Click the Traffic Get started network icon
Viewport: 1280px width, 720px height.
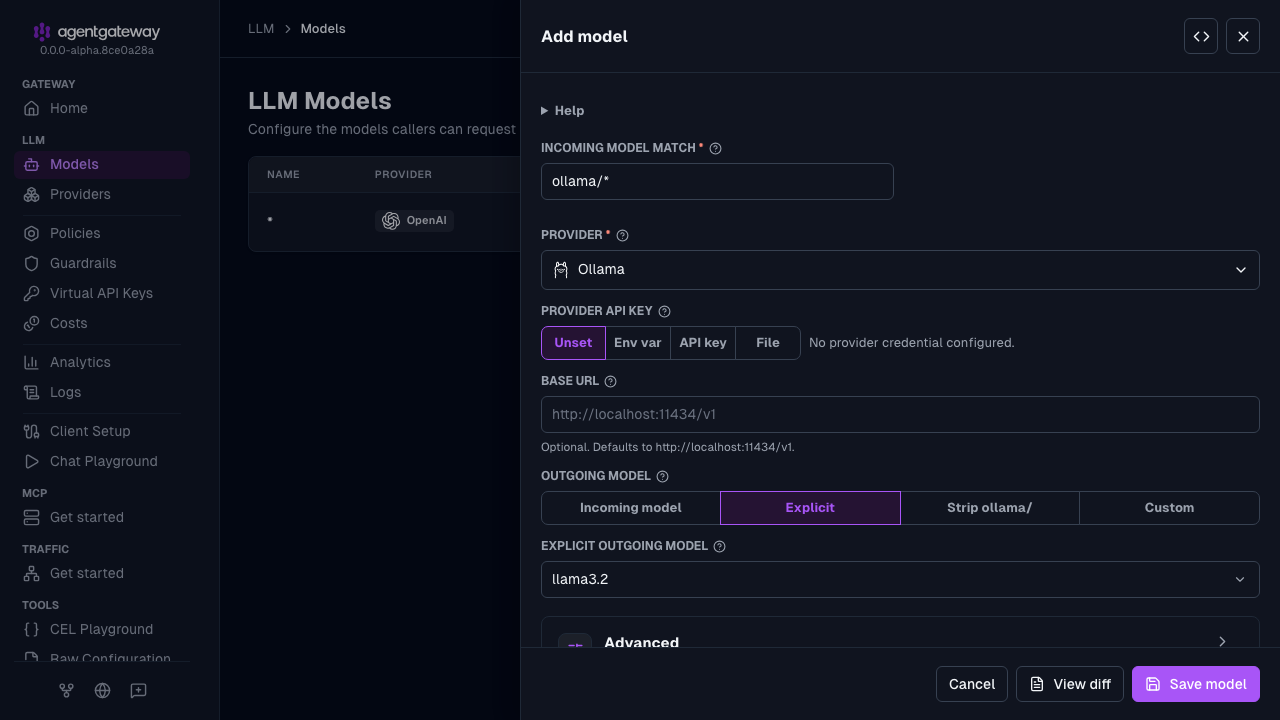tap(32, 573)
